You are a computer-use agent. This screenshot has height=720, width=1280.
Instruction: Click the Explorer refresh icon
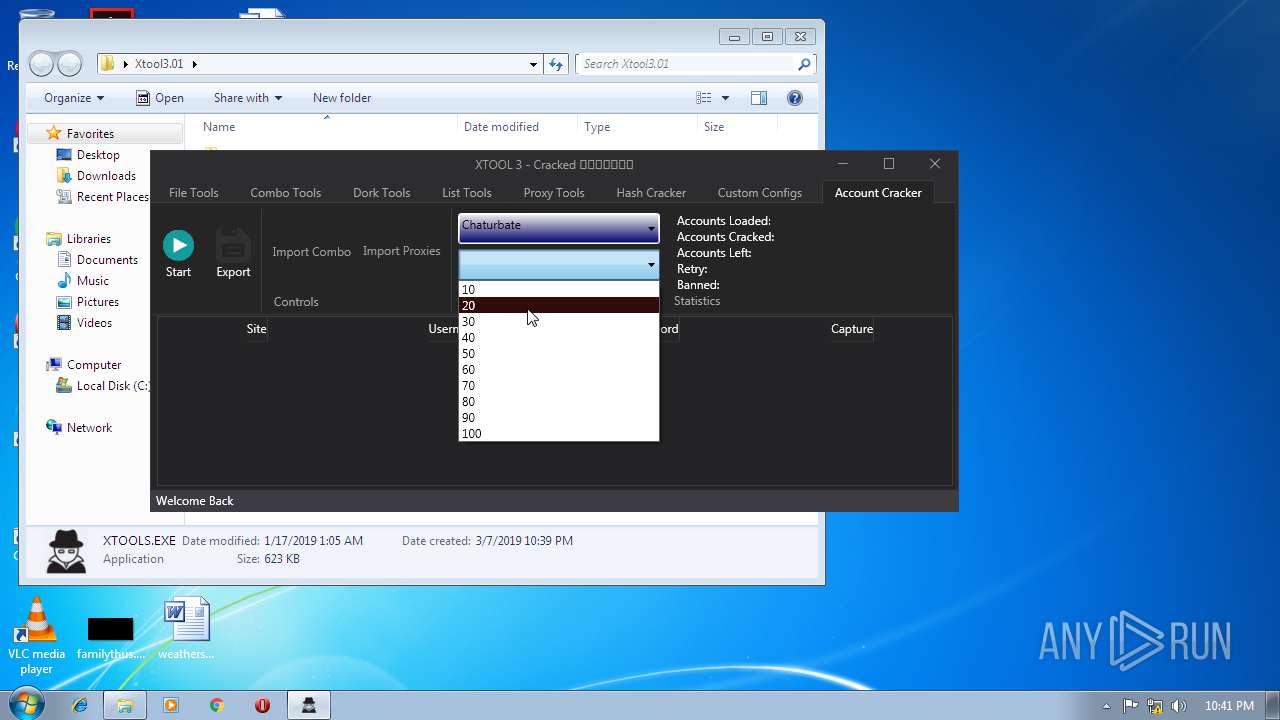point(557,64)
